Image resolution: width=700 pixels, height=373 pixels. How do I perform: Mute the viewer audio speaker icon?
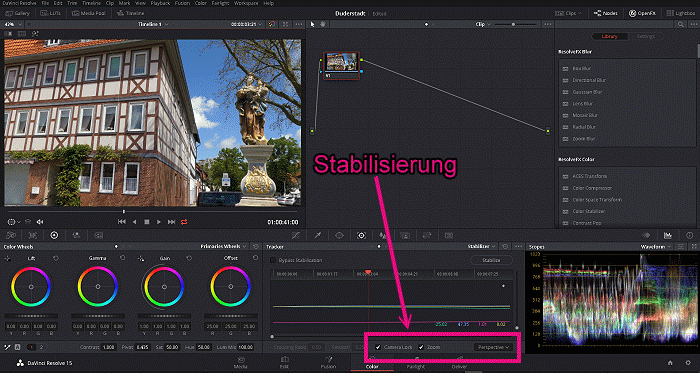(40, 222)
